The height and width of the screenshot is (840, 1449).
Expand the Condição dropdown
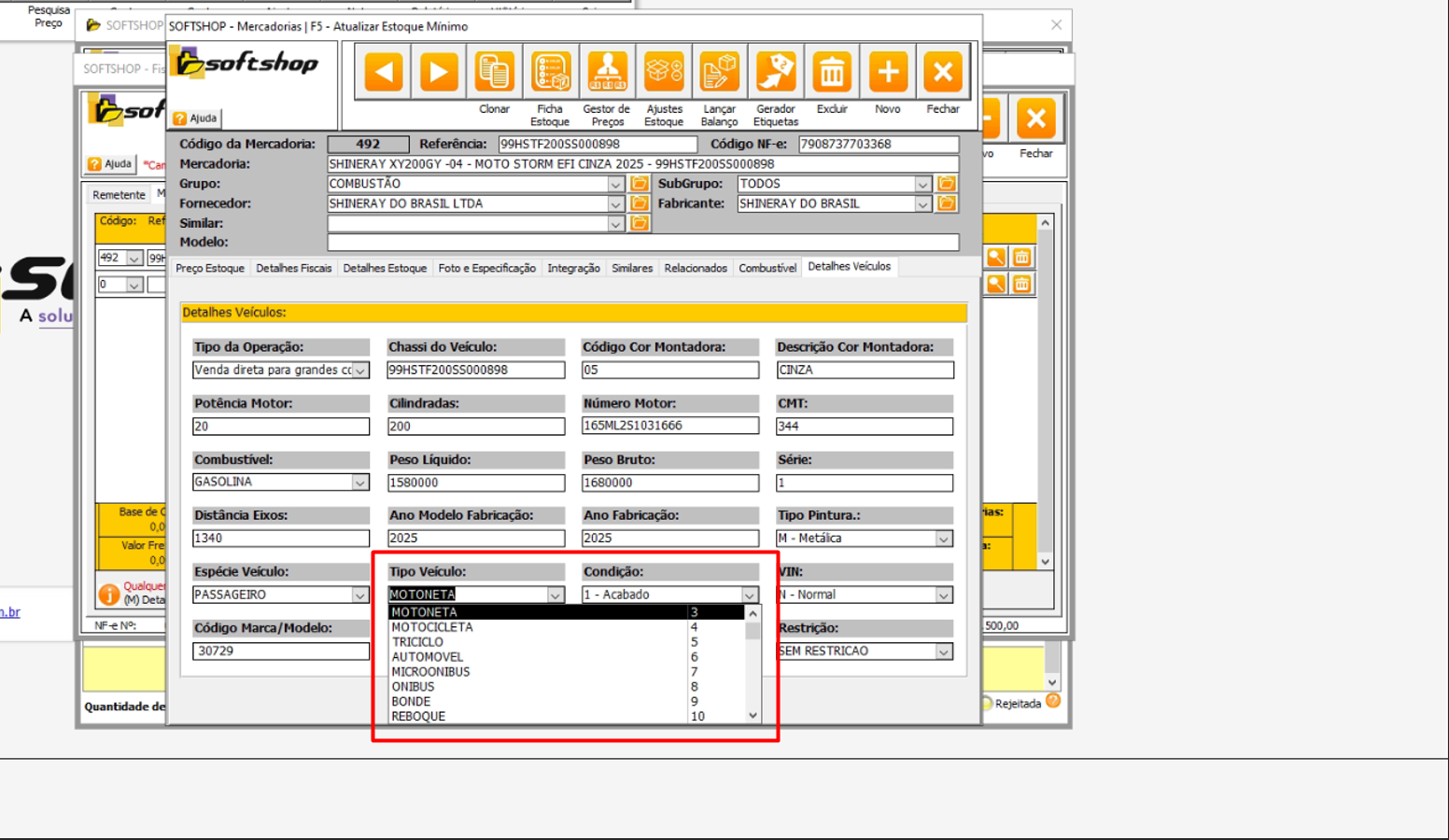[749, 595]
